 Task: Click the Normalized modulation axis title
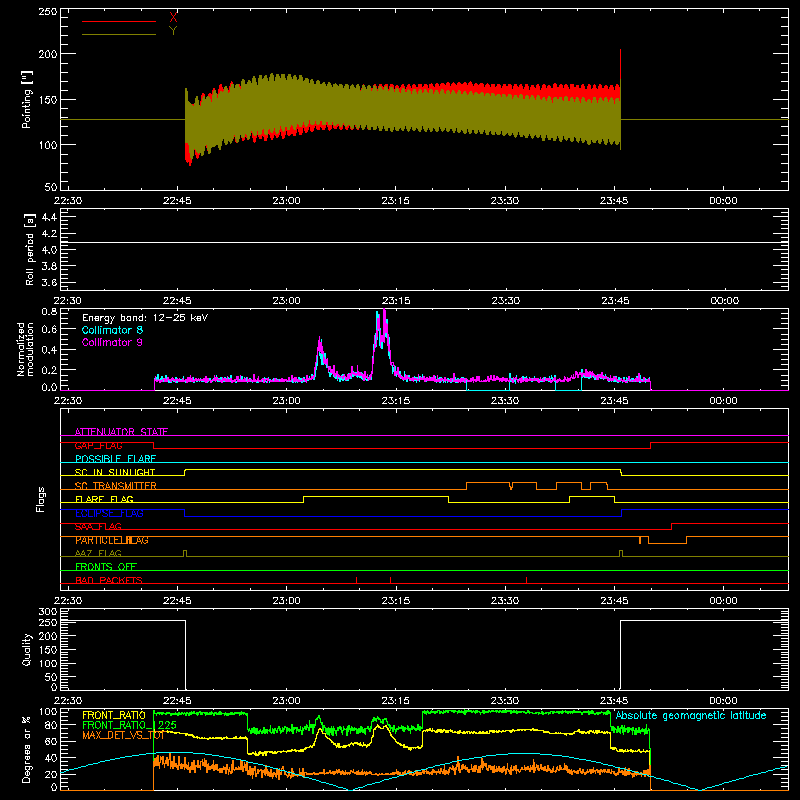(x=25, y=349)
